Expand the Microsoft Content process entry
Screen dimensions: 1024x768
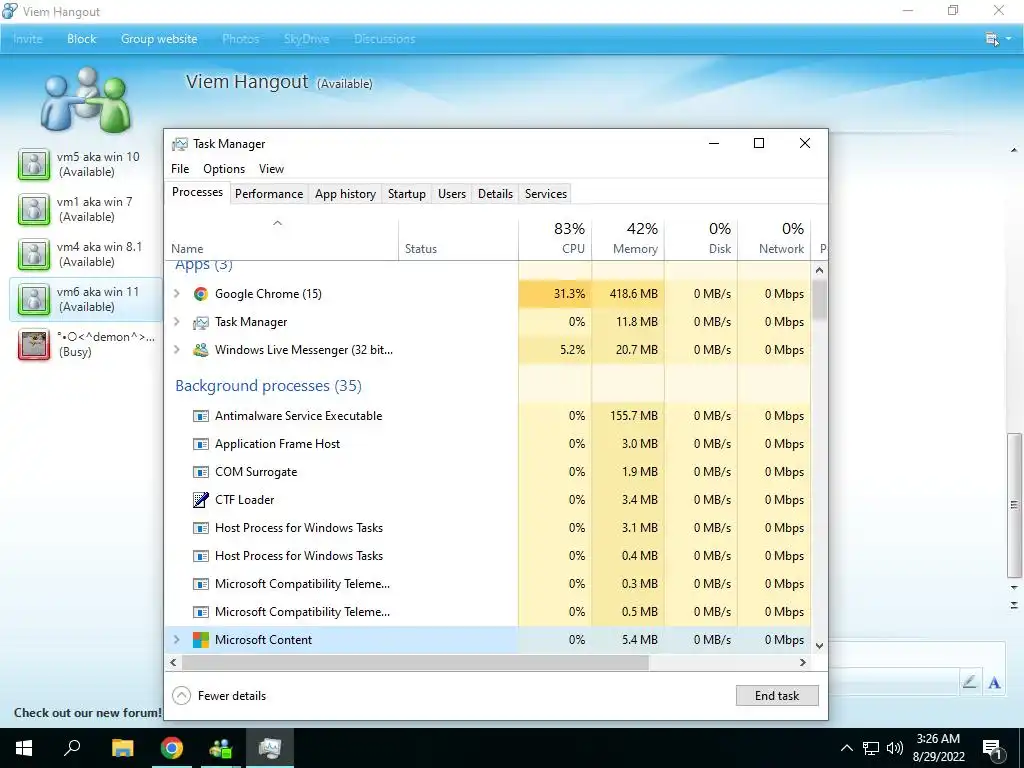point(176,640)
